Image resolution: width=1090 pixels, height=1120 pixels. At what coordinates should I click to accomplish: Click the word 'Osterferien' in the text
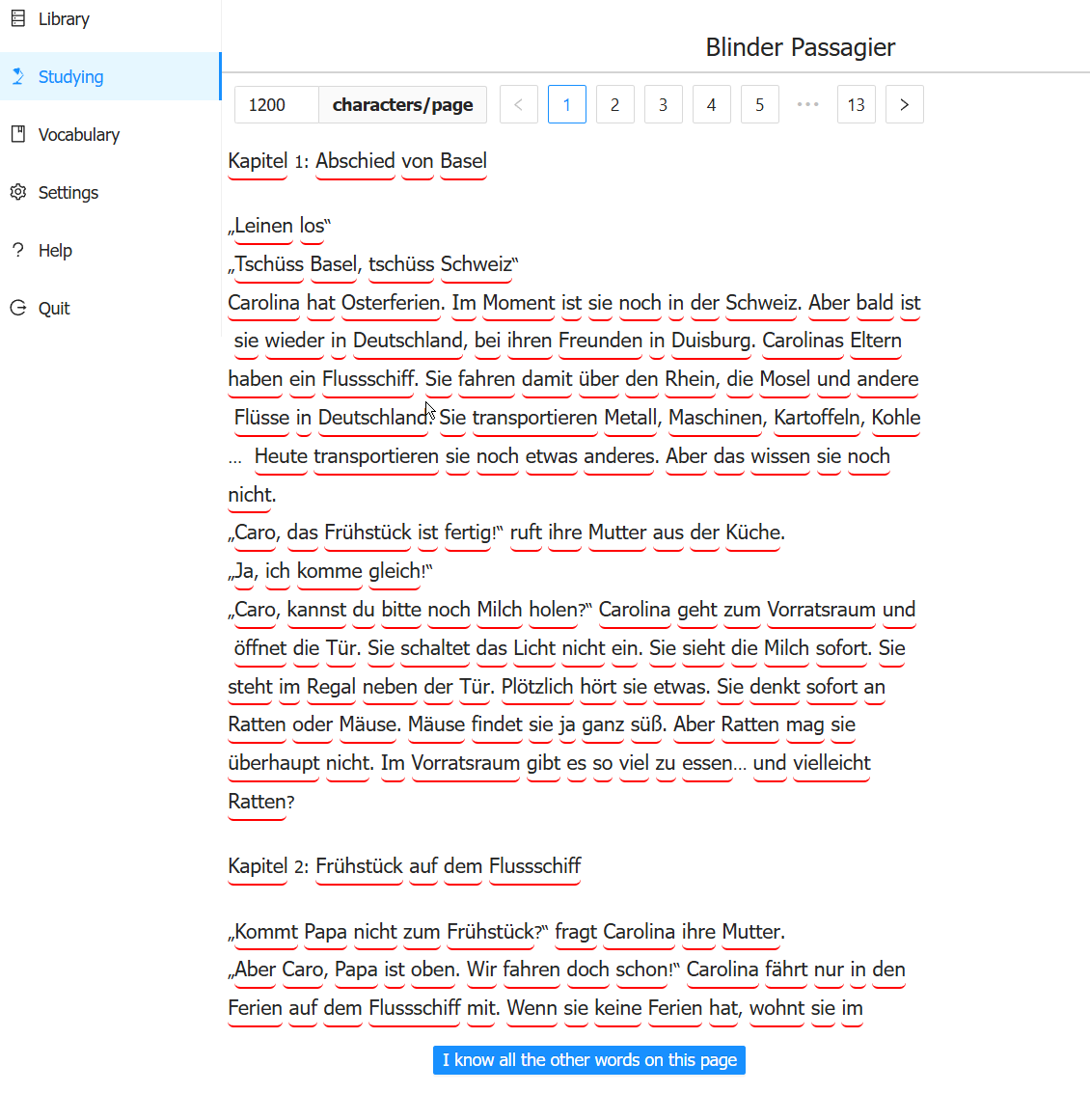click(393, 303)
